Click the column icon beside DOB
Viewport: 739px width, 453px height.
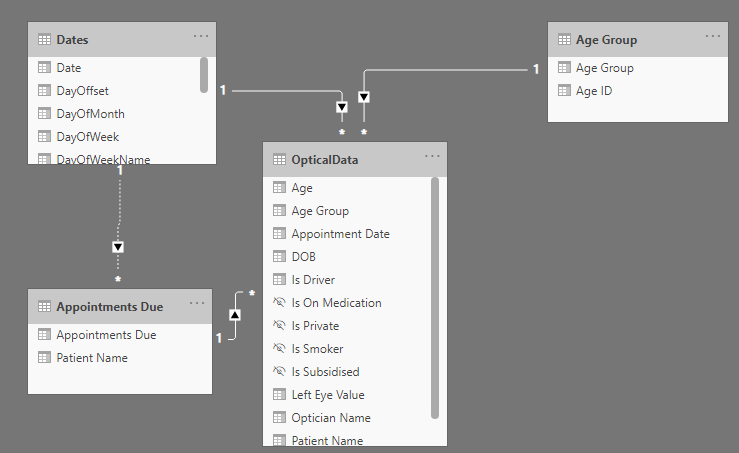click(279, 257)
